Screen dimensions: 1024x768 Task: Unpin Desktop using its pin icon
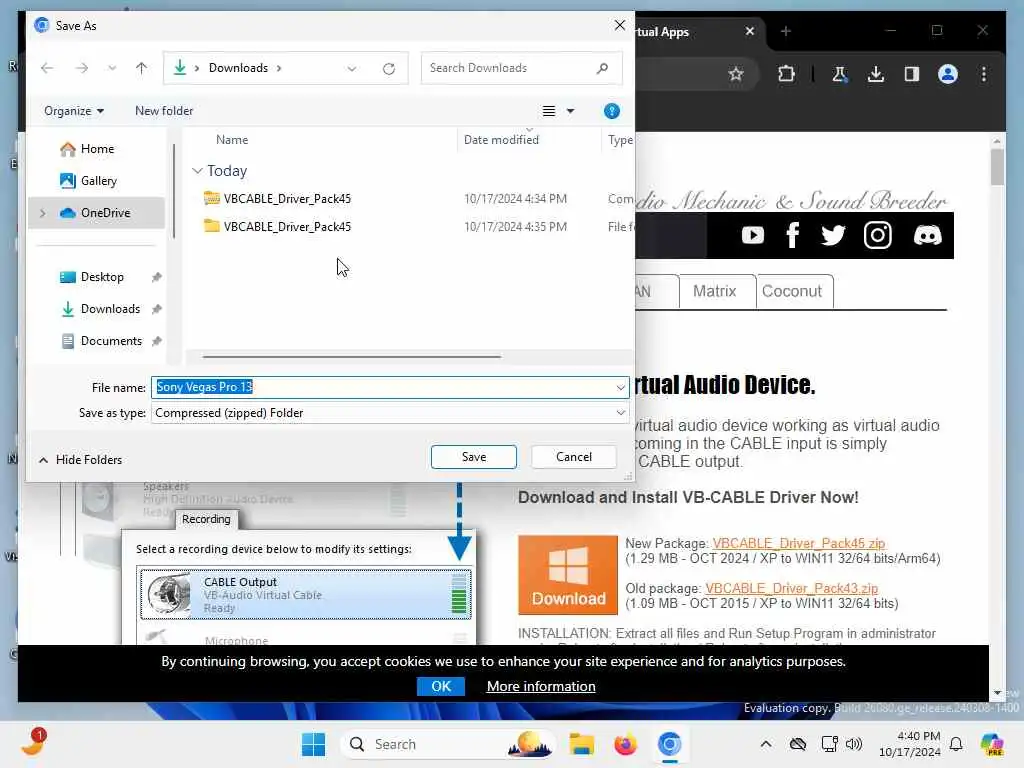(157, 278)
